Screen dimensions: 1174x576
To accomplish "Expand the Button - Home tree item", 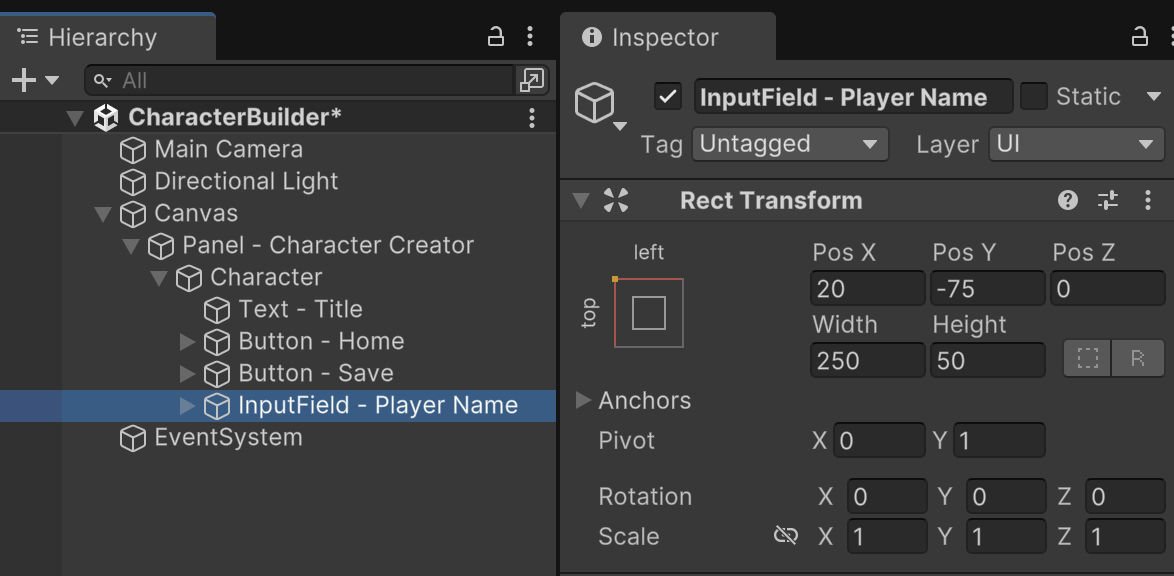I will (187, 342).
